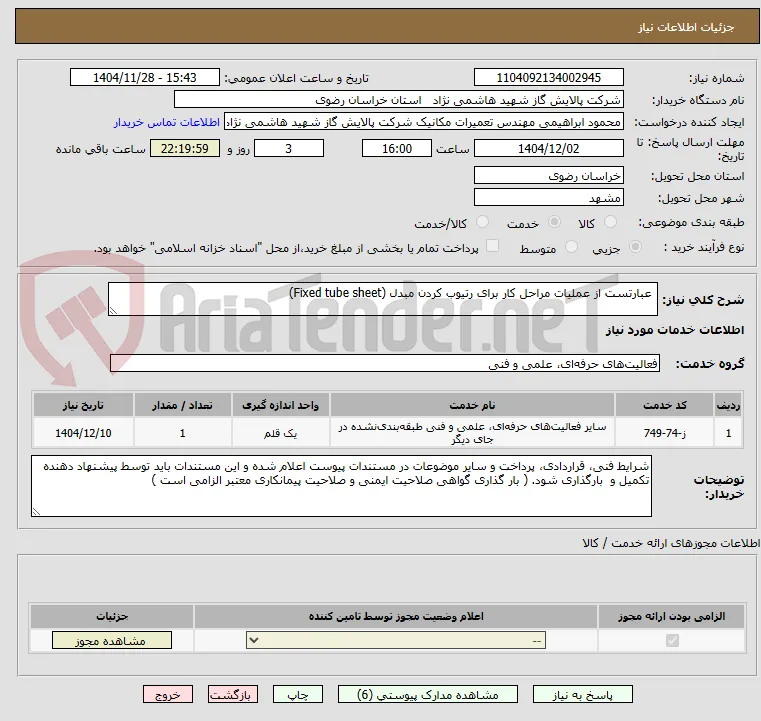Click the announcement date field 1404/11/28 - 15:43
Screen dimensions: 761x721
145,78
